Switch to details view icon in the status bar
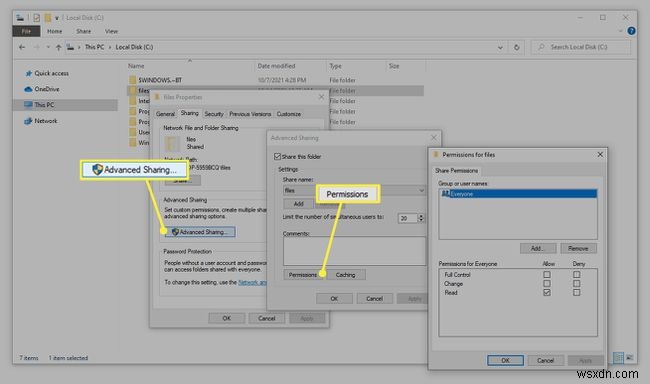650x384 pixels. pos(618,357)
